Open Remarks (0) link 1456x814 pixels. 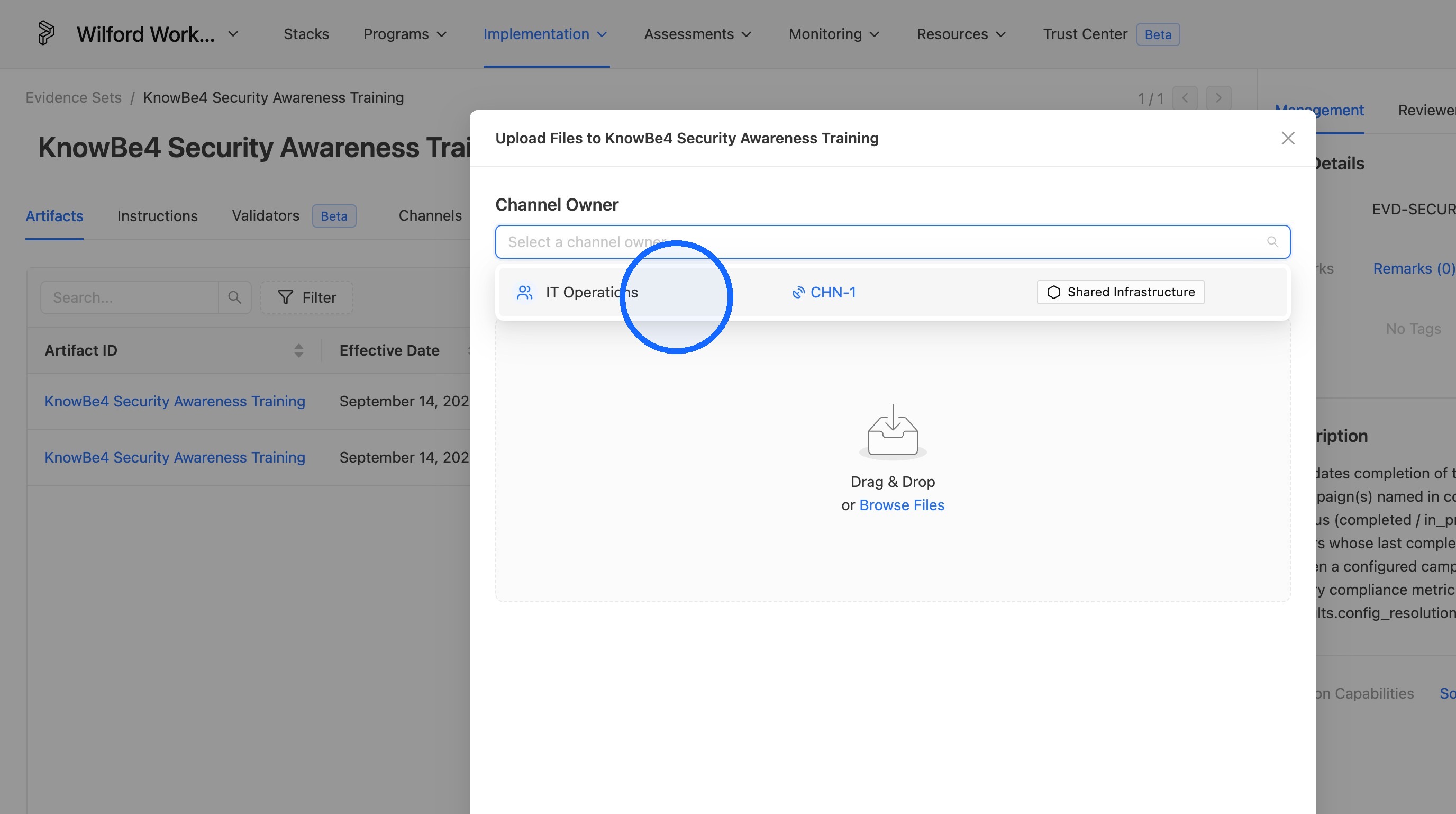click(x=1414, y=268)
